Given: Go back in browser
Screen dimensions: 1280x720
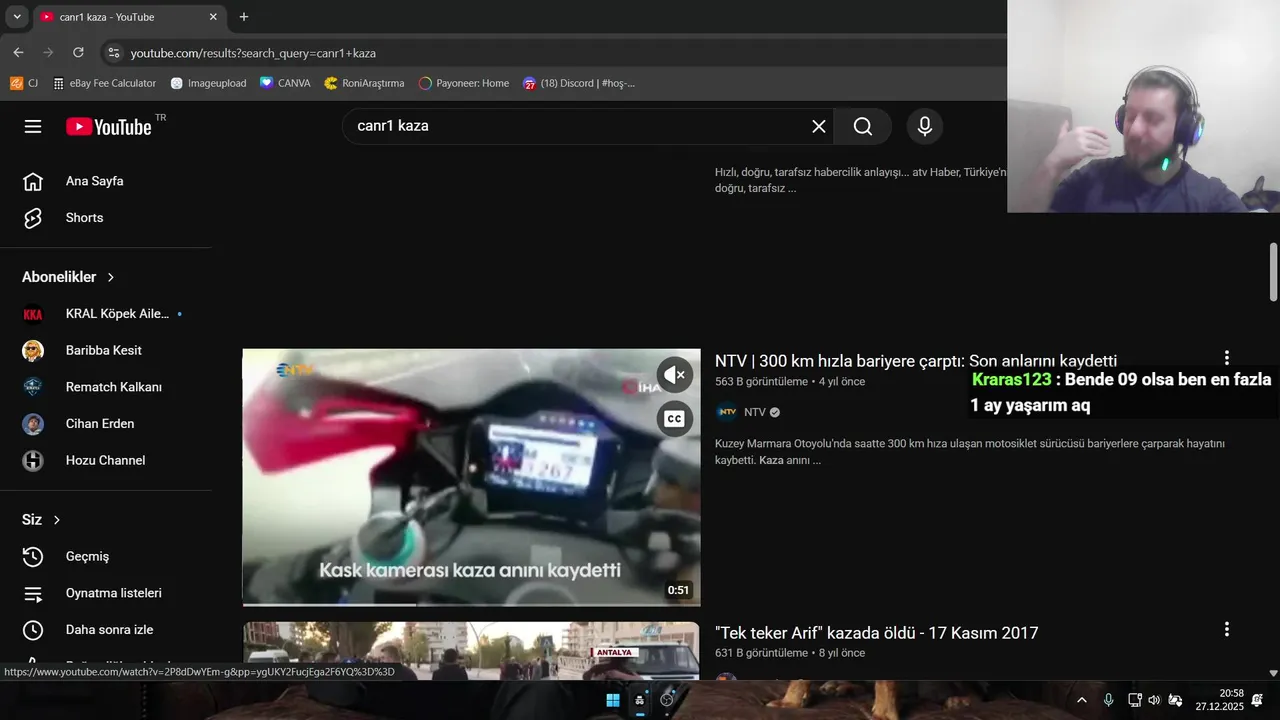Looking at the screenshot, I should pos(18,52).
